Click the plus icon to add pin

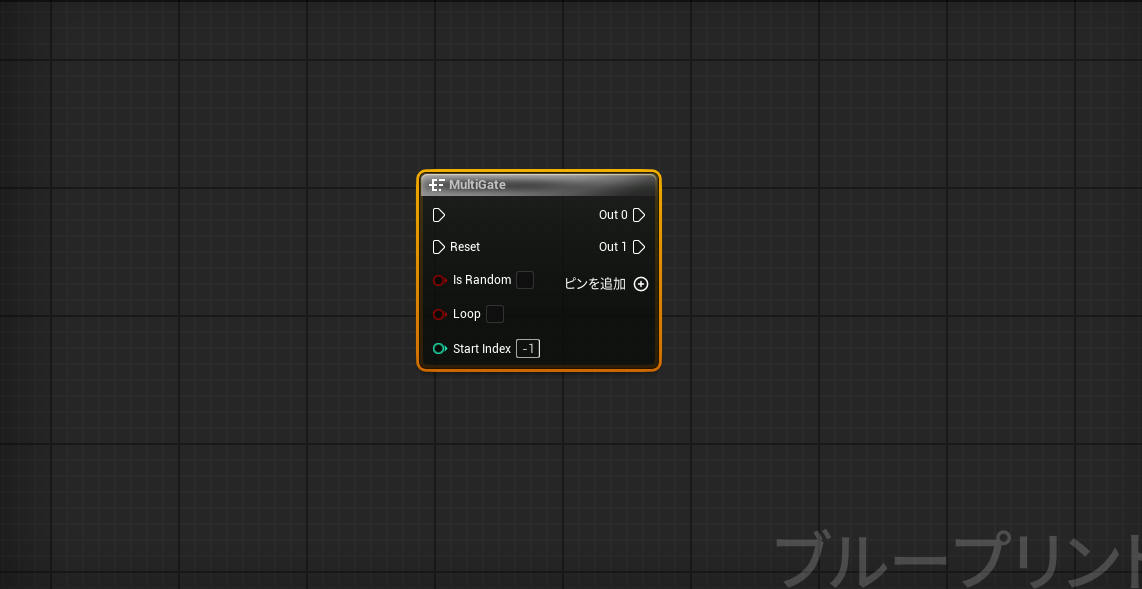click(641, 284)
